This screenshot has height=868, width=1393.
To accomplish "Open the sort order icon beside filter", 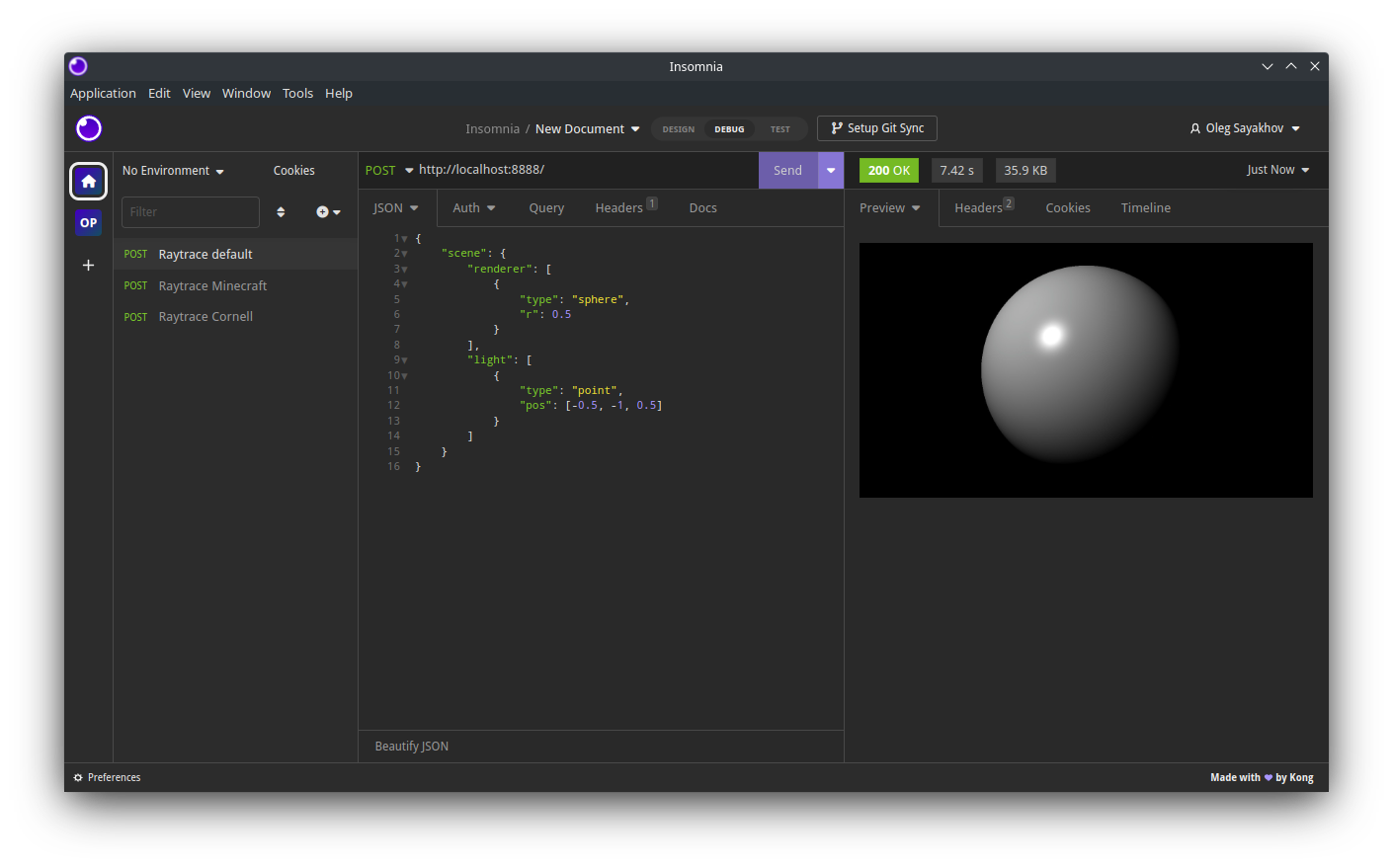I will pos(281,212).
